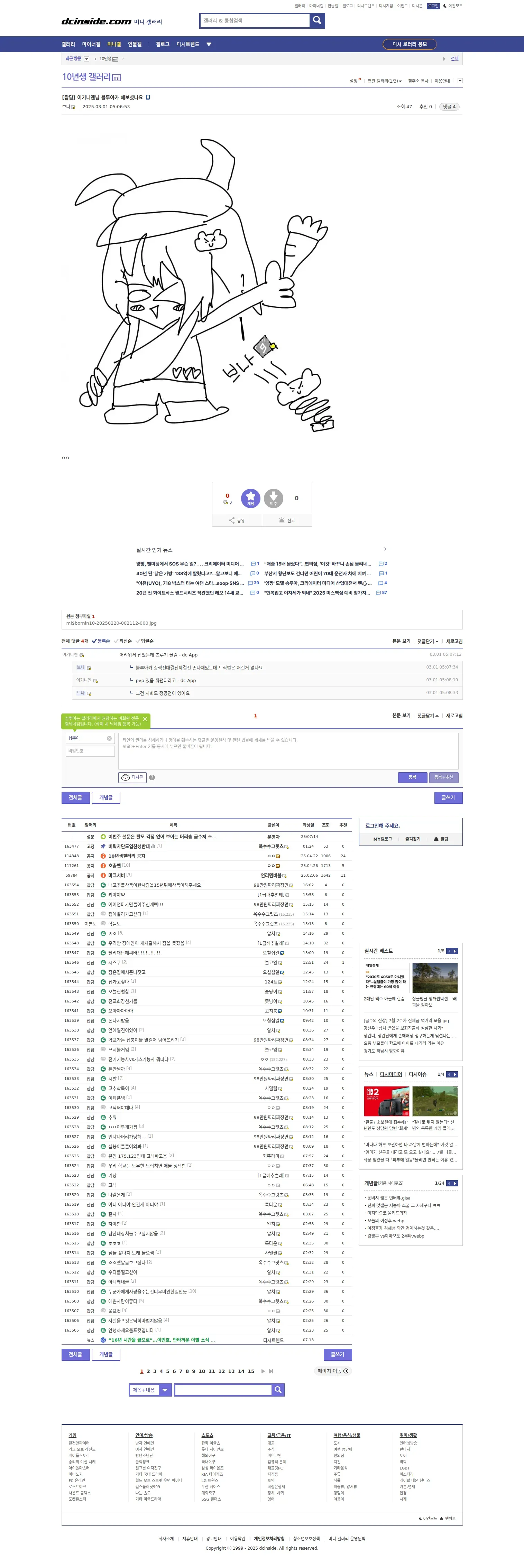Click the recent visits left scroll arrow
524x1568 pixels.
coord(95,59)
